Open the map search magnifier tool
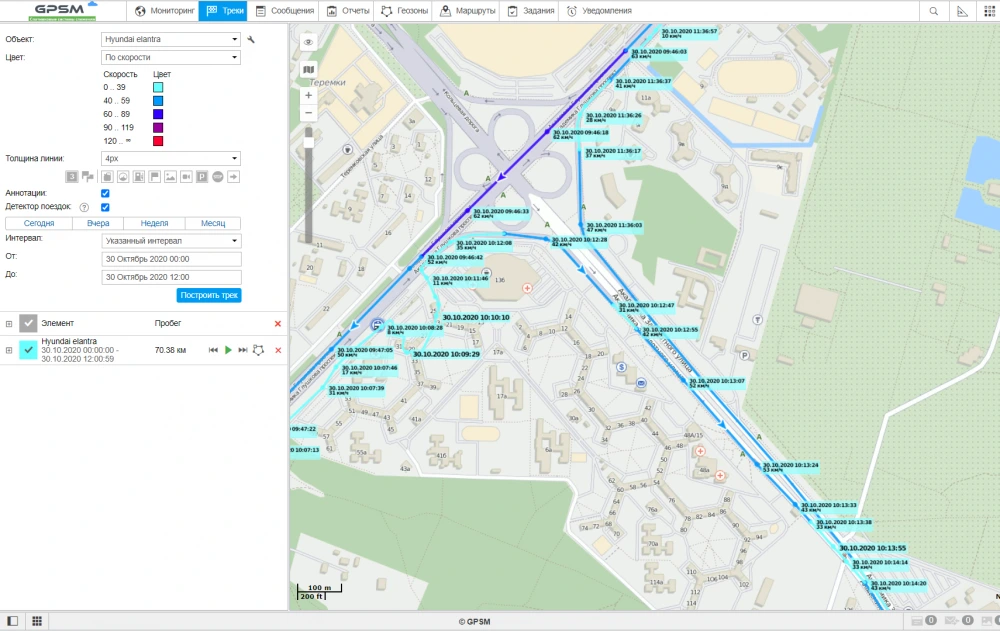 [x=934, y=11]
